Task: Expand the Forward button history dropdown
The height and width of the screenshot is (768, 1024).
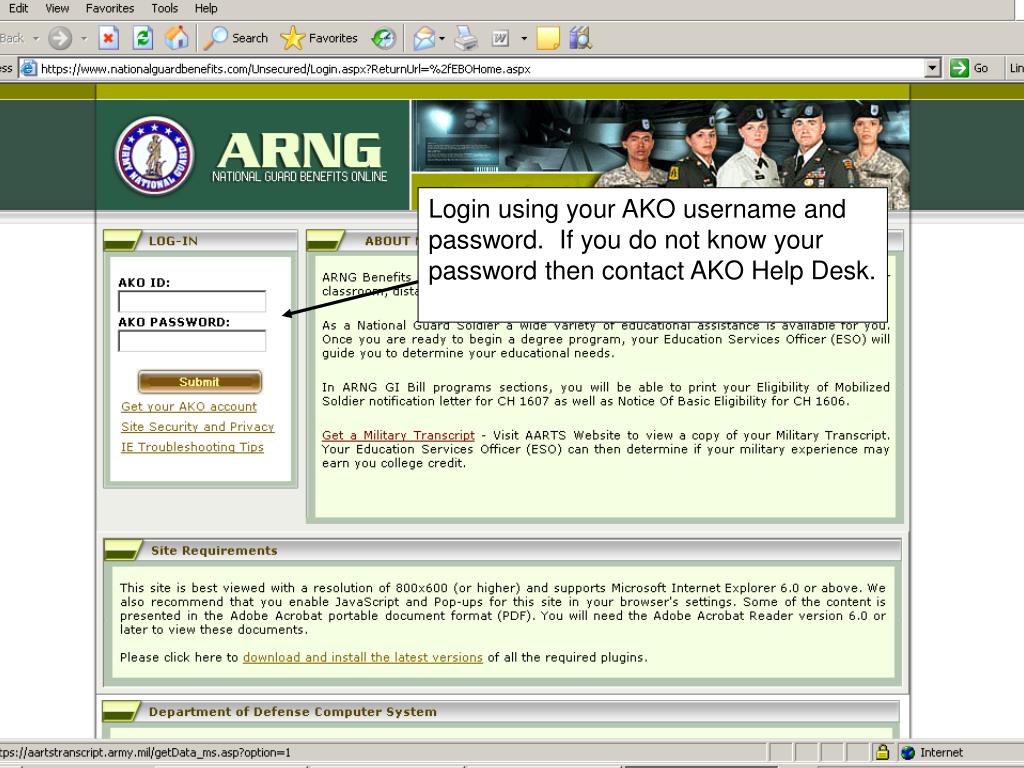Action: click(84, 39)
